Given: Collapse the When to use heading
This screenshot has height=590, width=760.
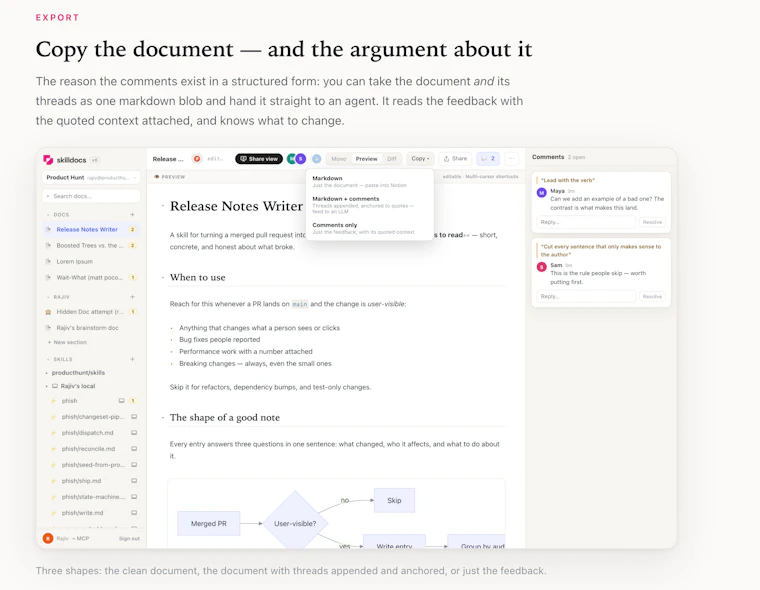Looking at the screenshot, I should point(163,278).
